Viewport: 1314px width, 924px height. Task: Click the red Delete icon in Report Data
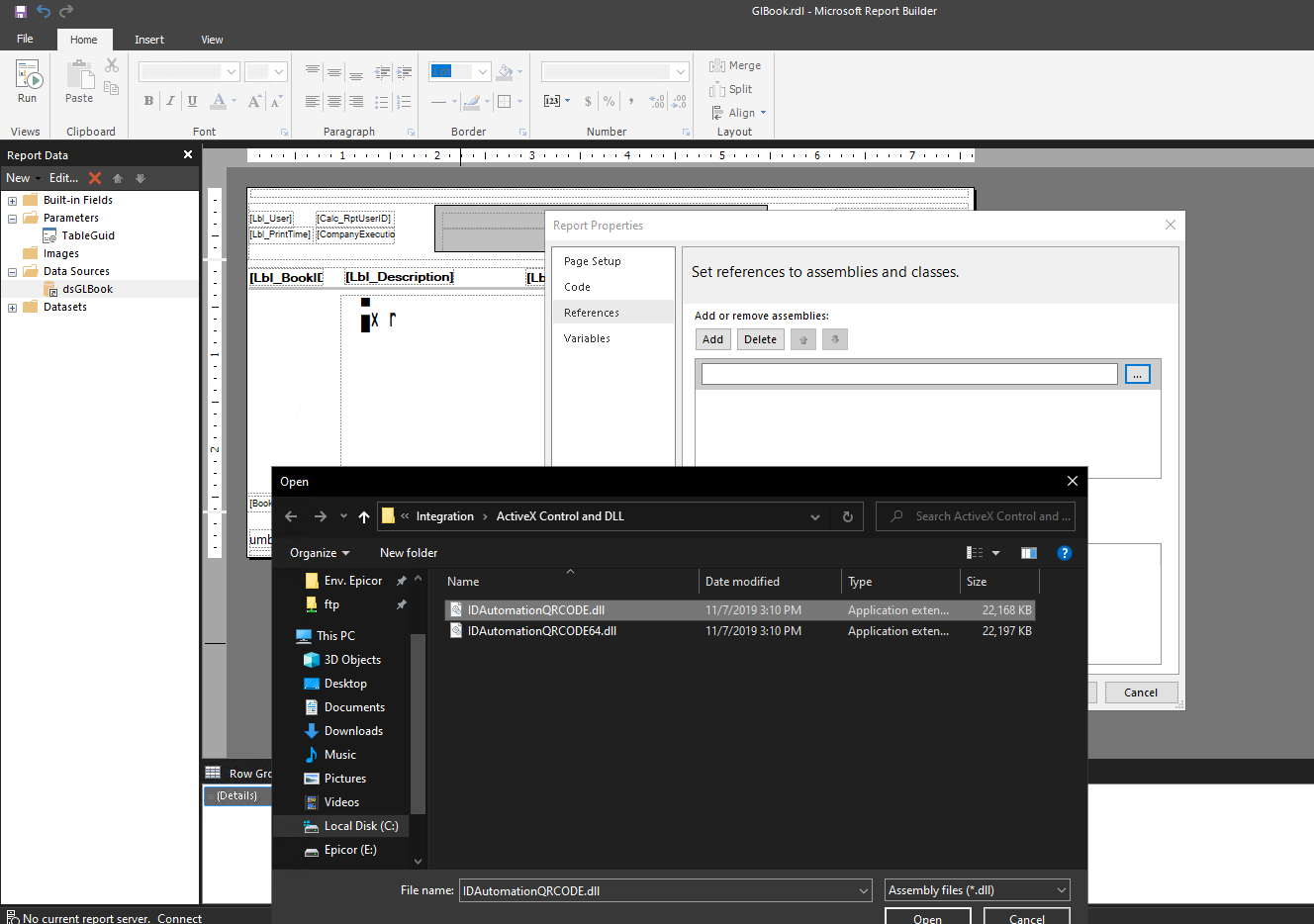95,178
